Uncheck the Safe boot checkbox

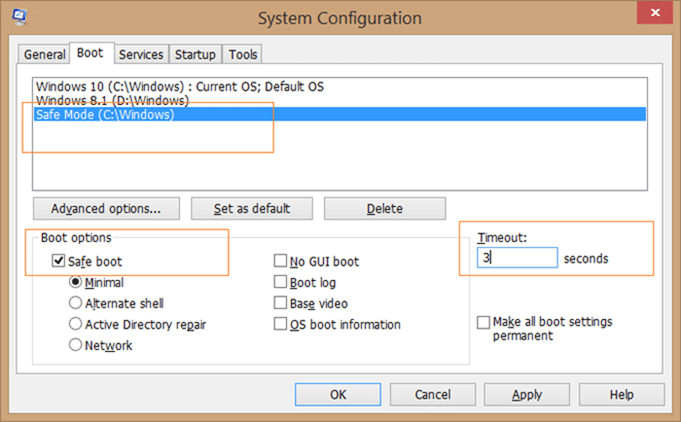(58, 261)
